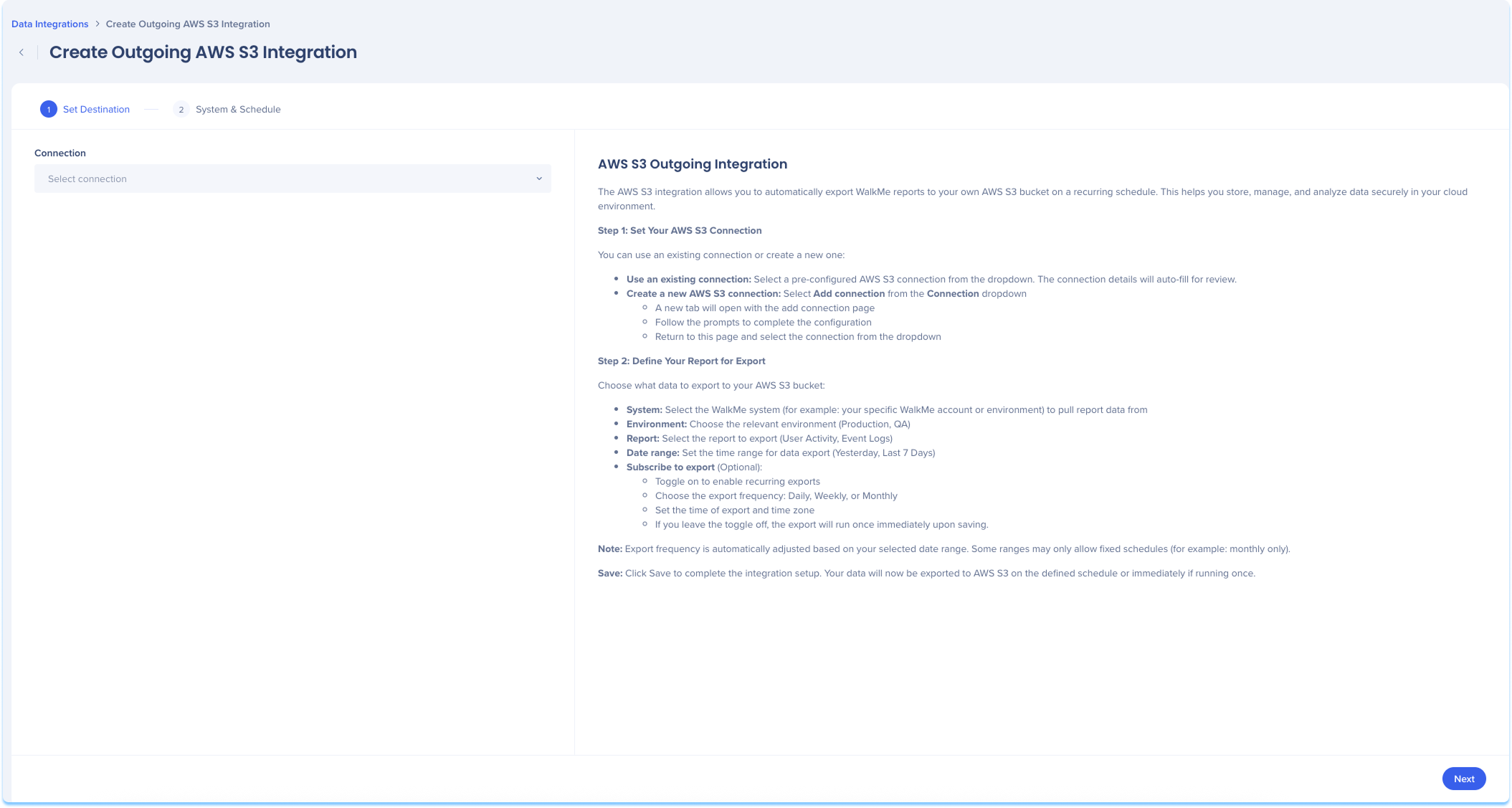Click the 'Save:' instruction paragraph
The width and height of the screenshot is (1512, 808).
(x=927, y=574)
